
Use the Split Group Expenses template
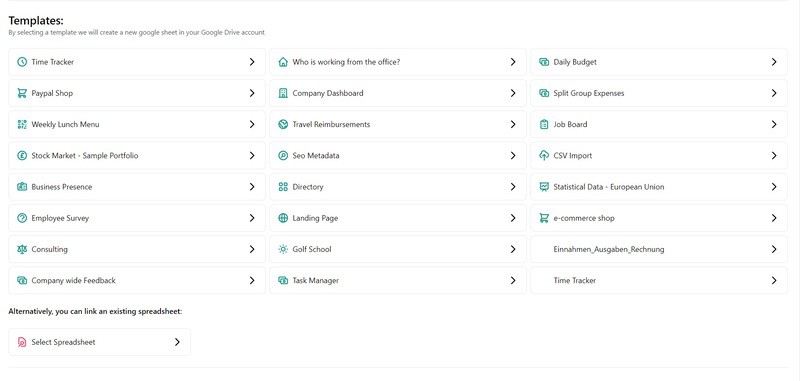coord(659,93)
